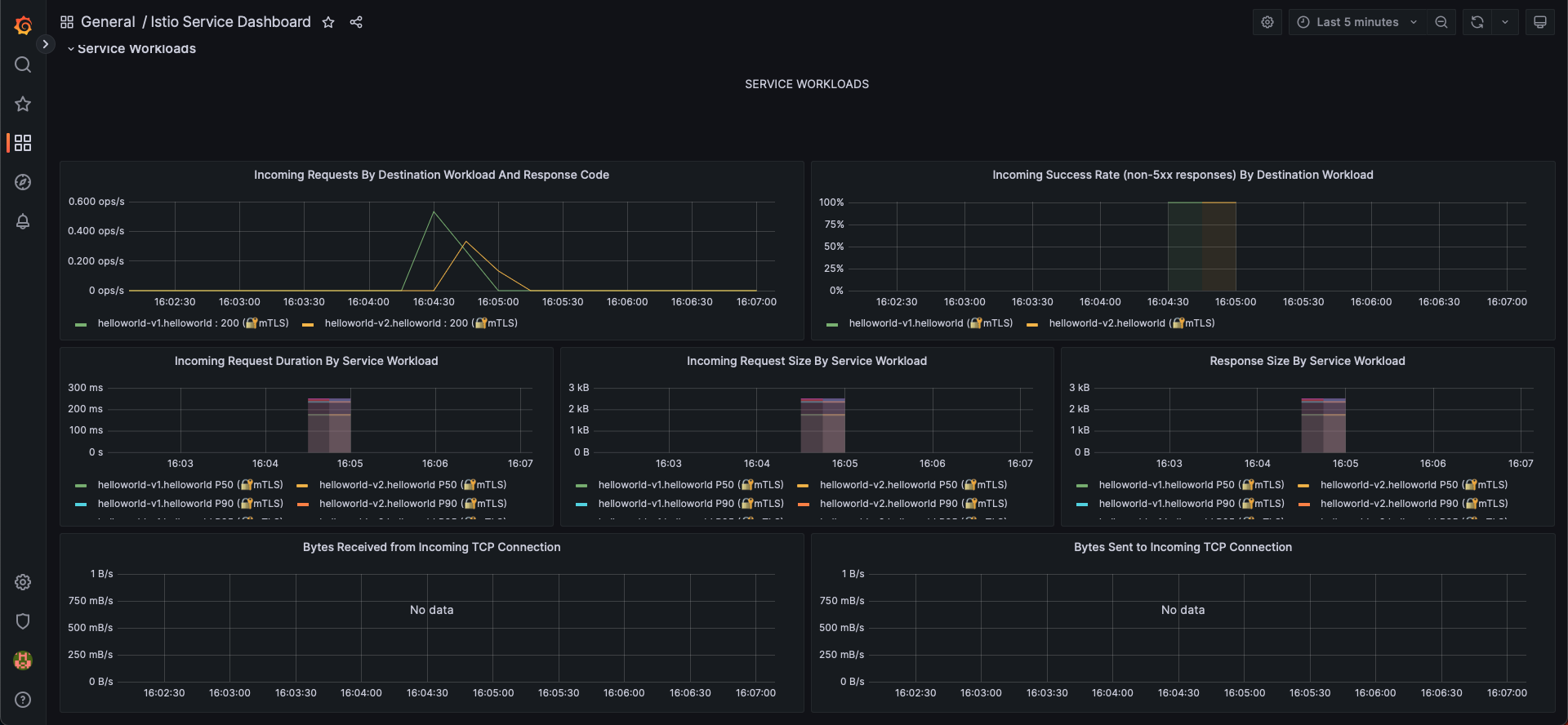The height and width of the screenshot is (725, 1568).
Task: Toggle helloworld-v2 P50 series in Incoming Request Size legend
Action: (x=913, y=485)
